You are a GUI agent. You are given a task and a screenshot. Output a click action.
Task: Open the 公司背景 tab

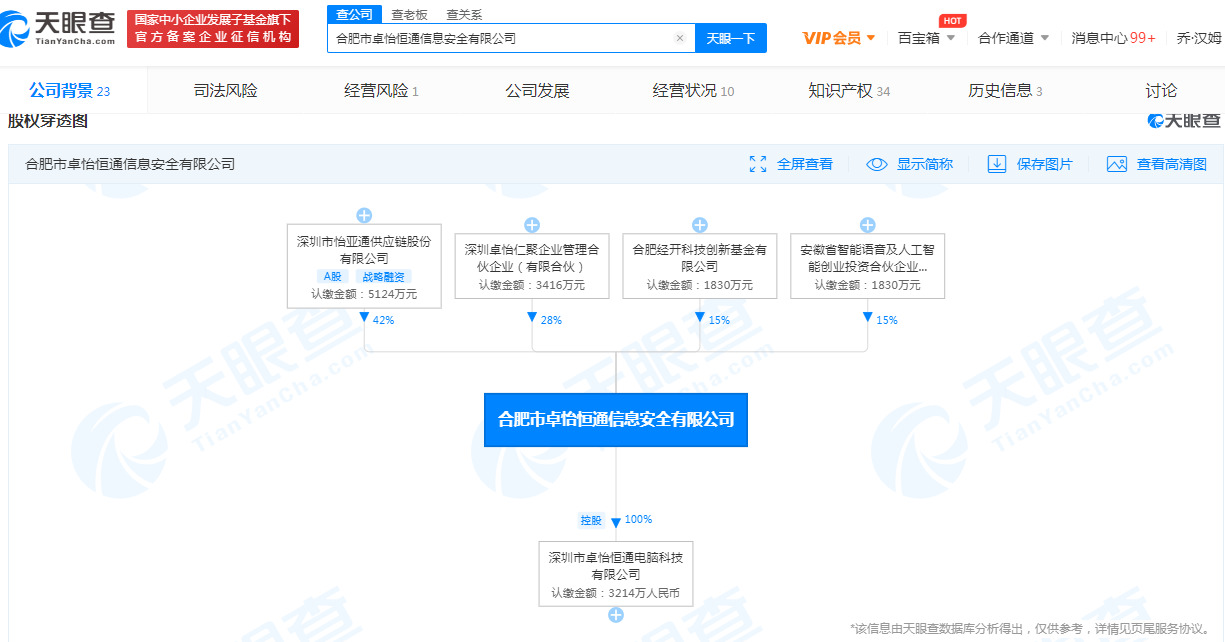point(69,91)
